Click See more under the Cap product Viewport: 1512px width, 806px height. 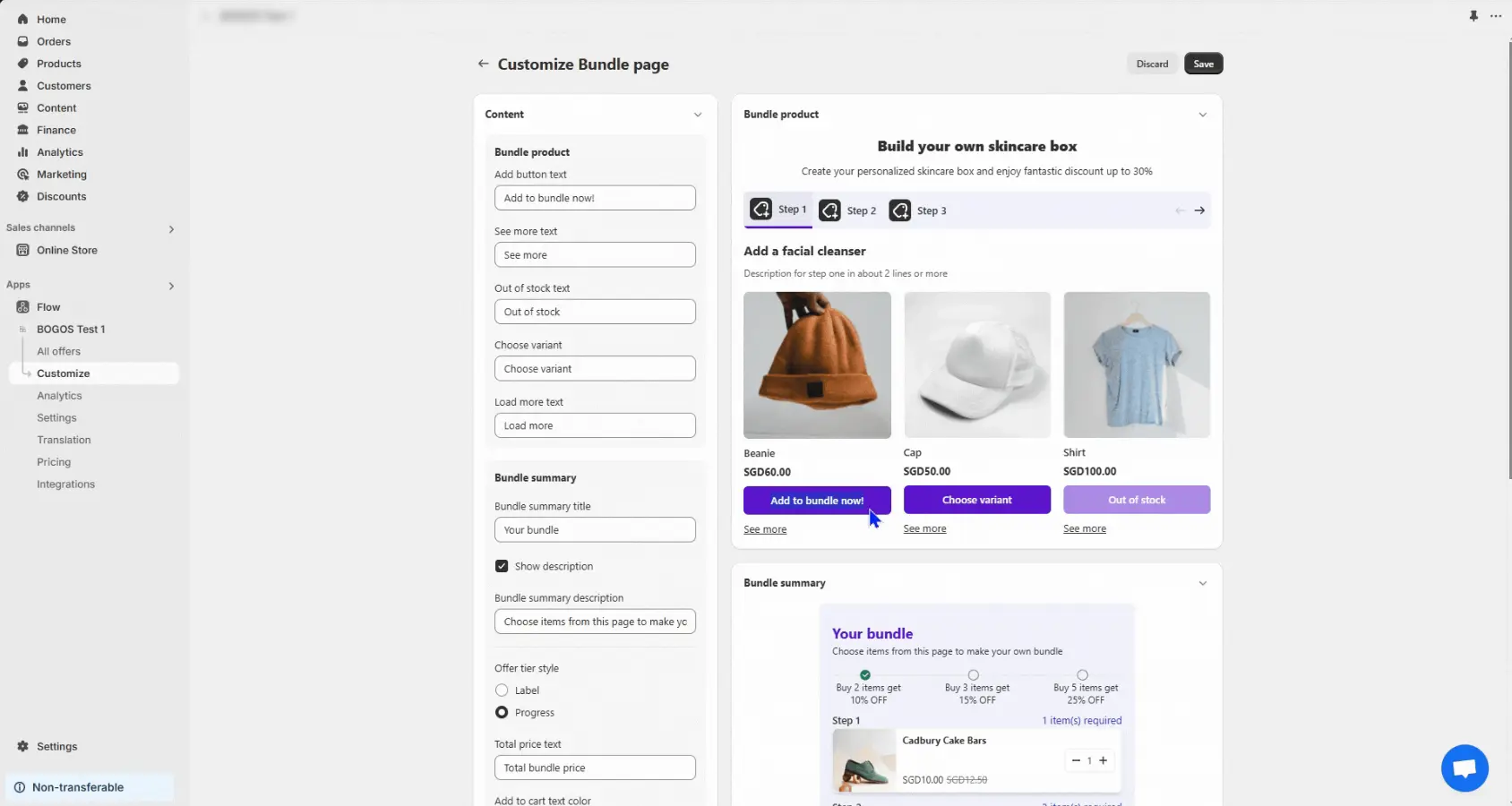point(924,529)
